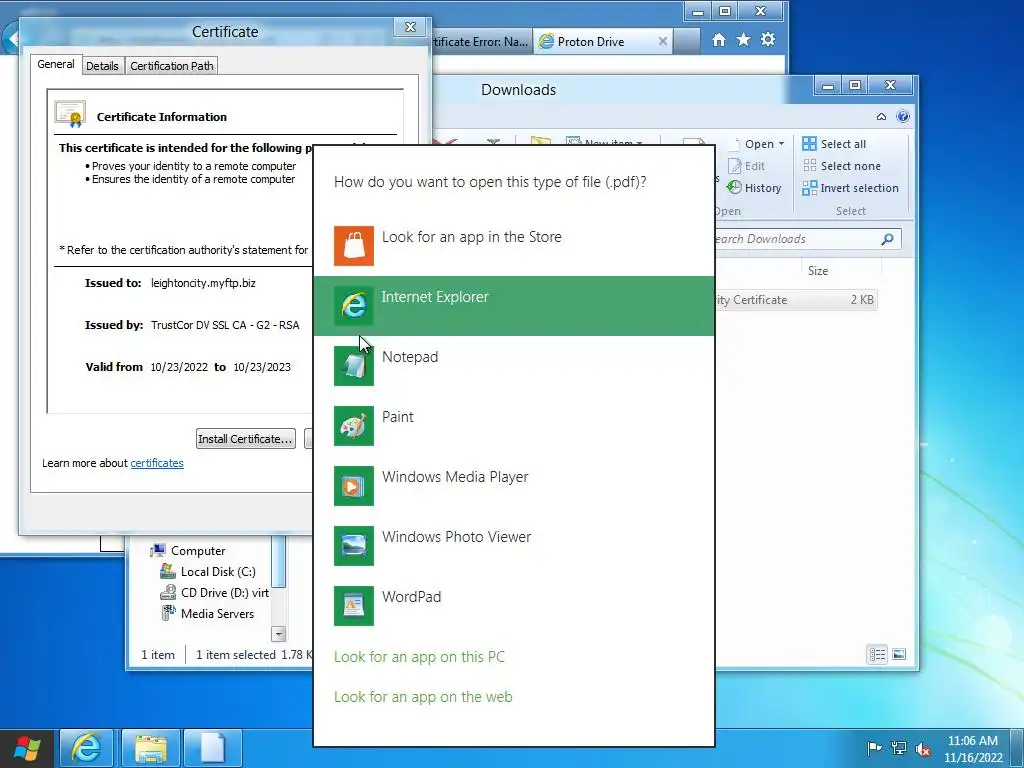This screenshot has height=768, width=1024.
Task: Click History in the Downloads ribbon
Action: [x=754, y=188]
